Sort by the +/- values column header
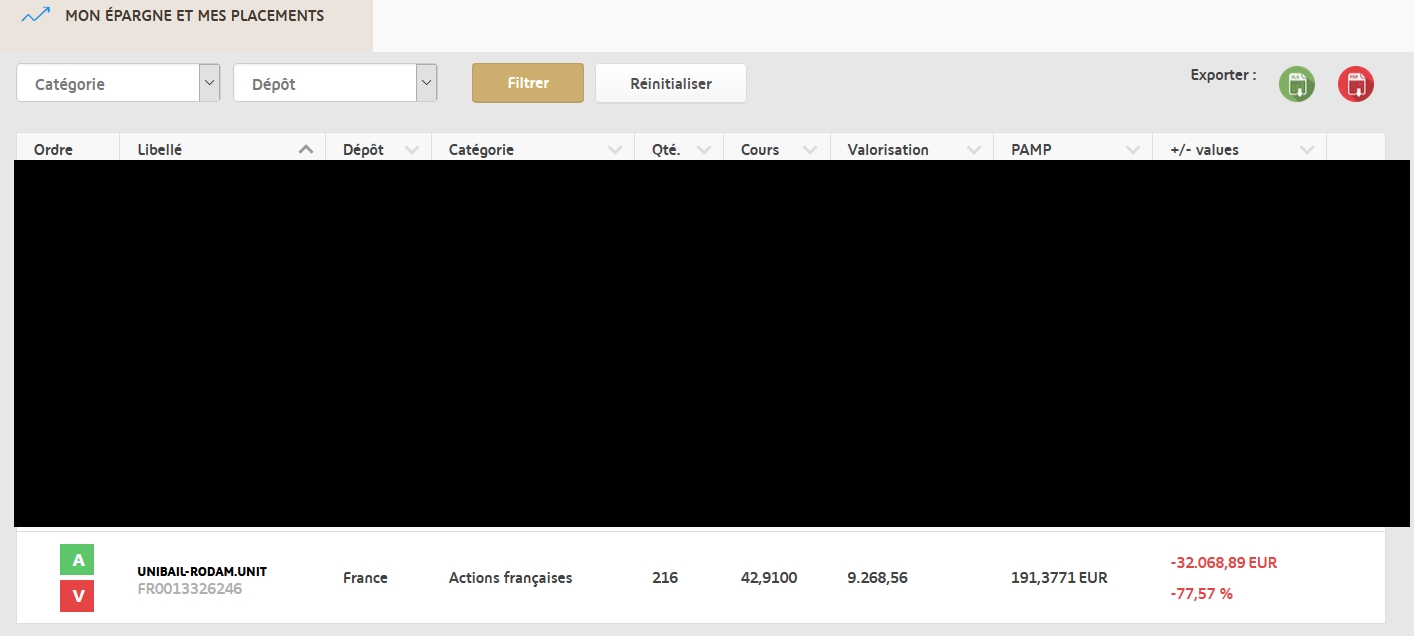Image resolution: width=1414 pixels, height=636 pixels. (1240, 149)
